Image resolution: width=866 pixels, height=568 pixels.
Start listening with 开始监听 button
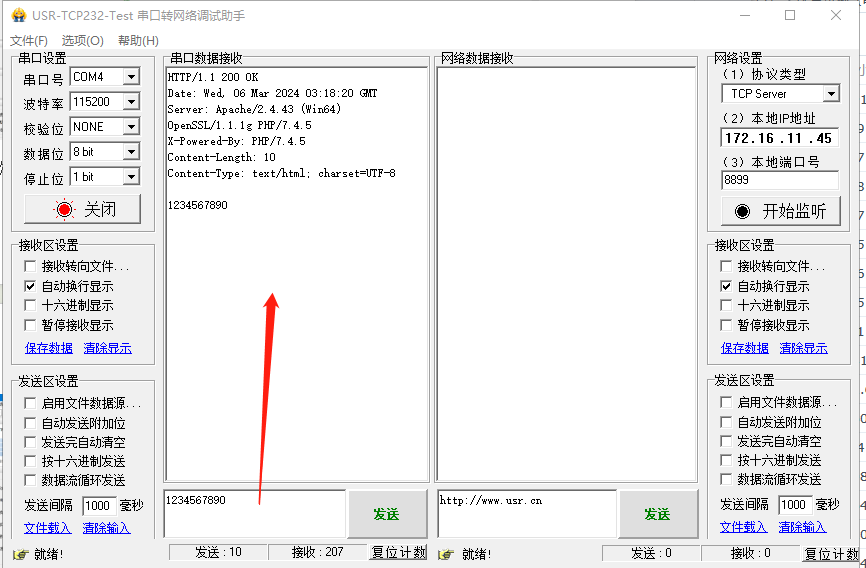pos(781,211)
